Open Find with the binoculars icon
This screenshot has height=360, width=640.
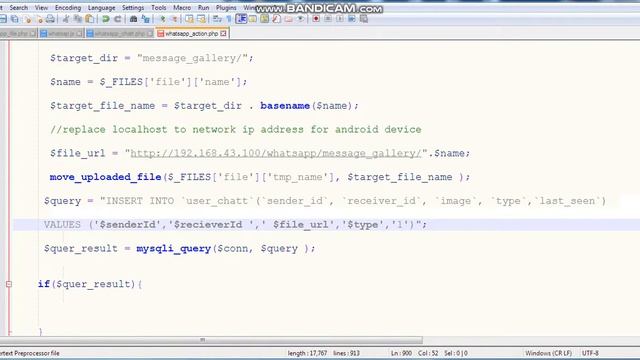click(x=133, y=19)
